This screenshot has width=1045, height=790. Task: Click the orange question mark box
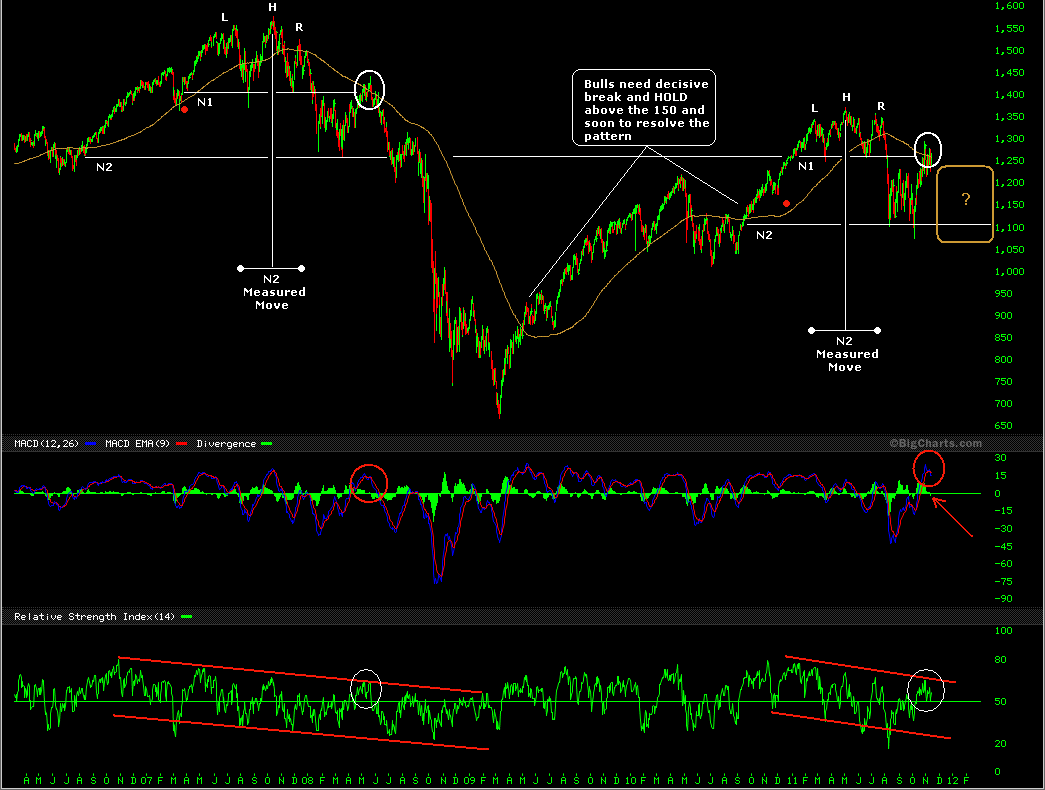pos(965,204)
